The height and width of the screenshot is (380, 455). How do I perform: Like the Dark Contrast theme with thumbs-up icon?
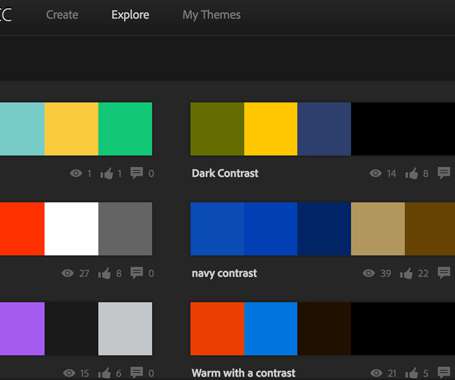412,173
